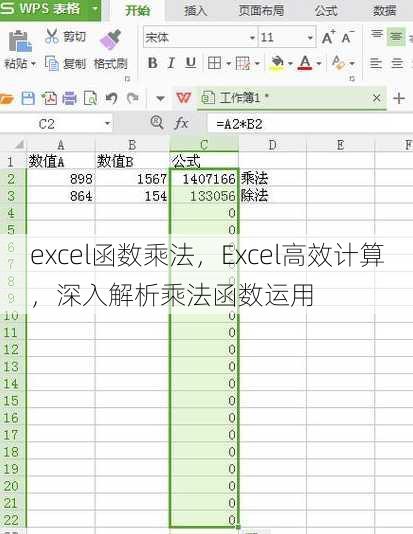Click the 公式 header cell
This screenshot has height=534, width=413.
(204, 161)
